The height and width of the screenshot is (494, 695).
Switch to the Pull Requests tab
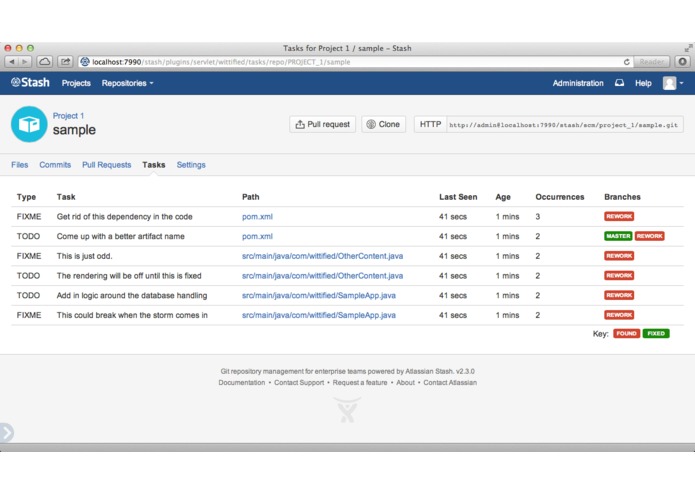point(106,165)
